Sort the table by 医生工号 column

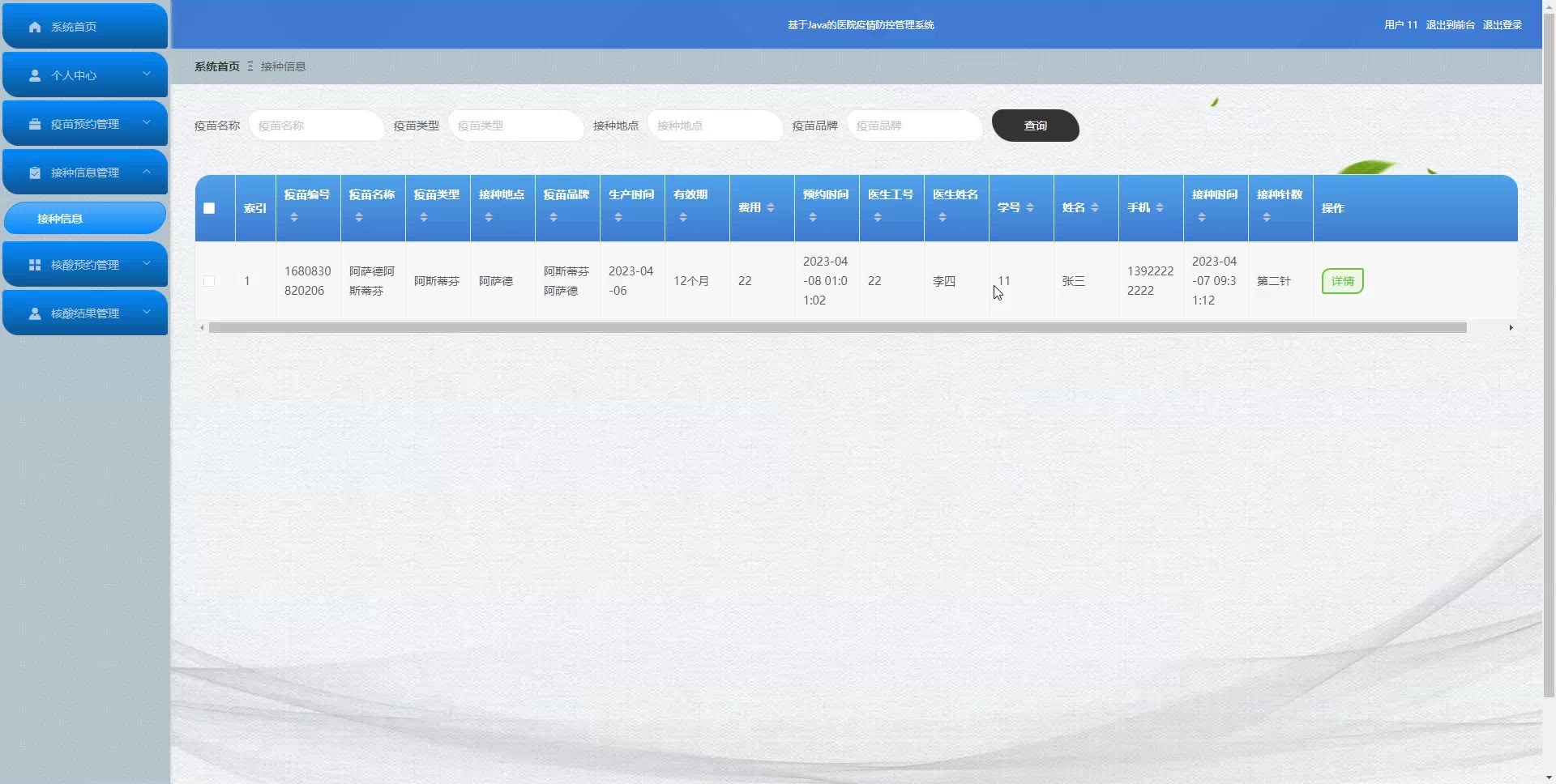878,217
